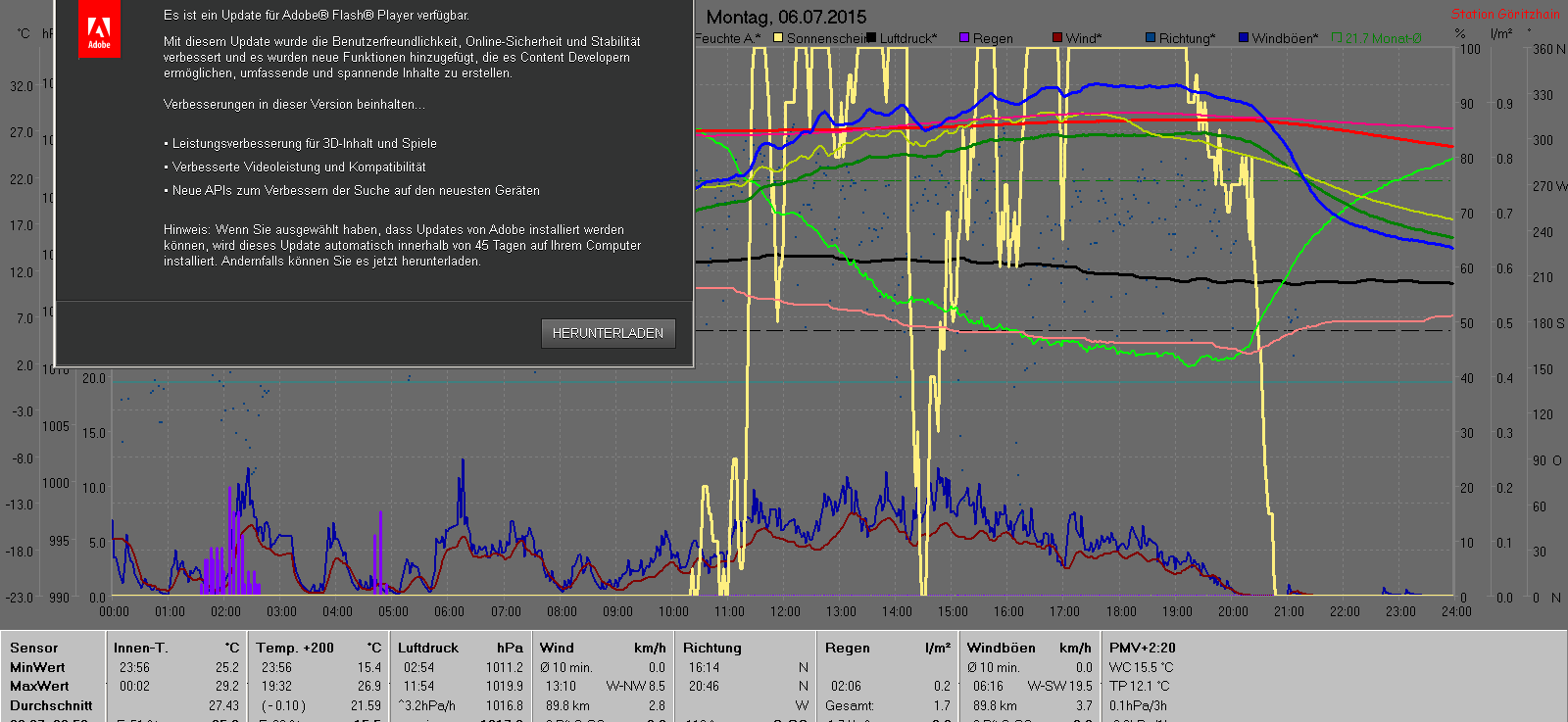The width and height of the screenshot is (1568, 722).
Task: Select the 'Windböen' table column header
Action: click(1002, 648)
